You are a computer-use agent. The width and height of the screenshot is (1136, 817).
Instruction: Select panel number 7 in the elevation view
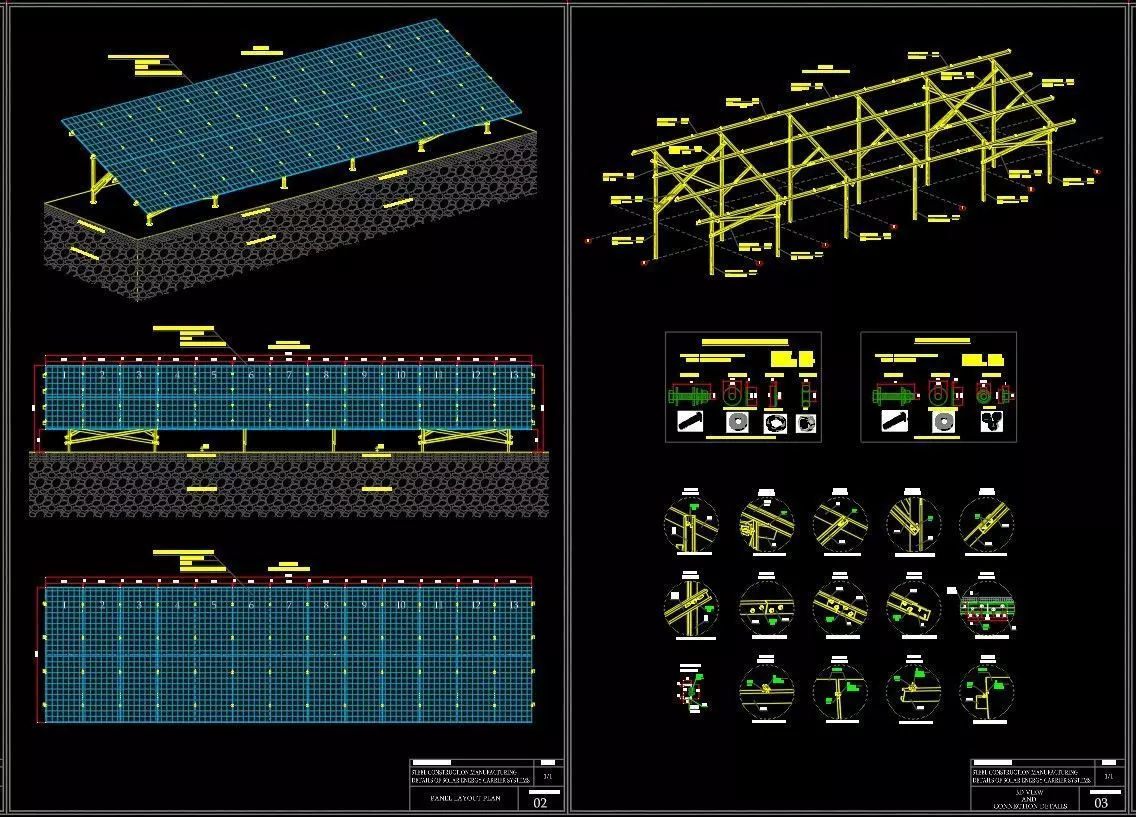pos(289,374)
